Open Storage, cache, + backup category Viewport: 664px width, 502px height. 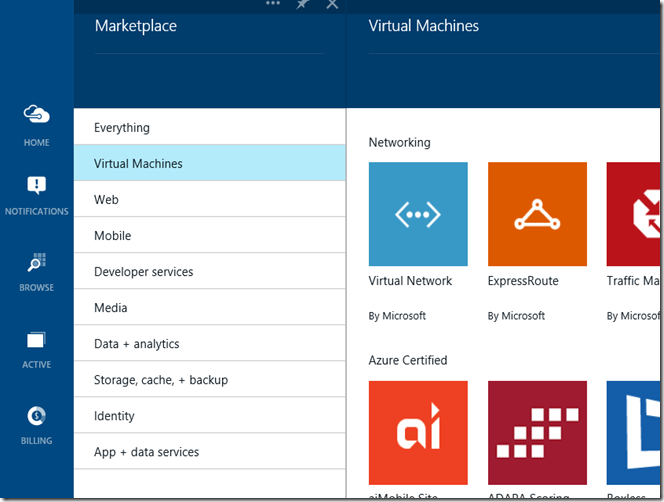[160, 380]
